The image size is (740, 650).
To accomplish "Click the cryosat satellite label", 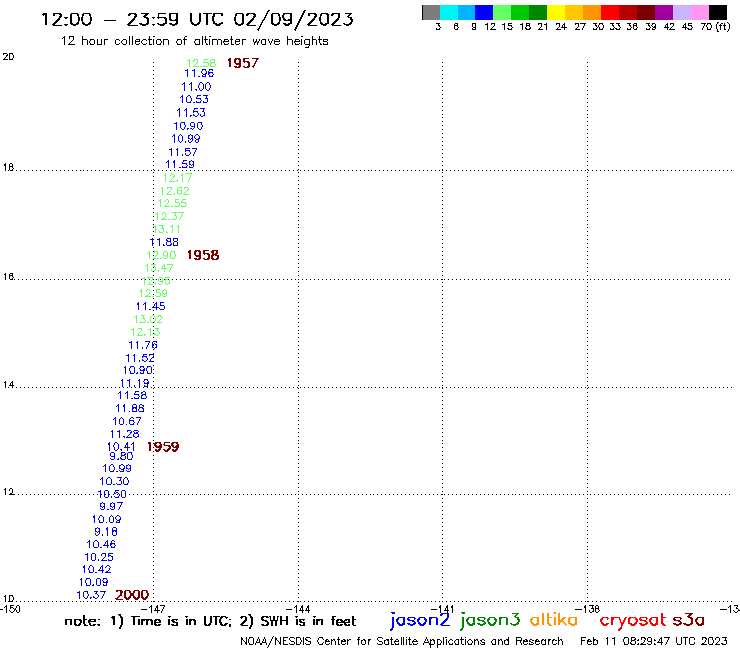I will point(633,620).
